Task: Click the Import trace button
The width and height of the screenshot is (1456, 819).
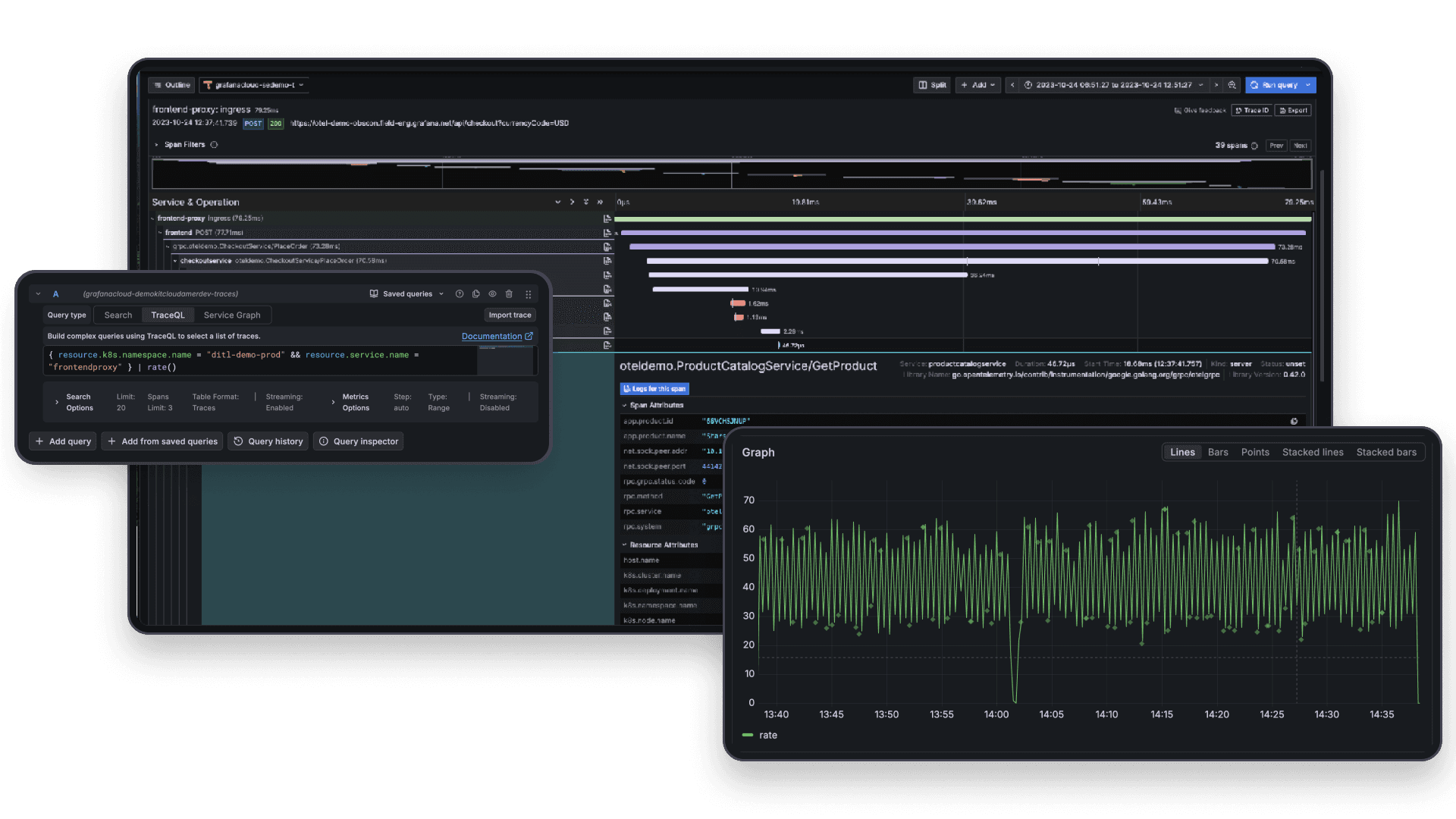Action: (x=510, y=315)
